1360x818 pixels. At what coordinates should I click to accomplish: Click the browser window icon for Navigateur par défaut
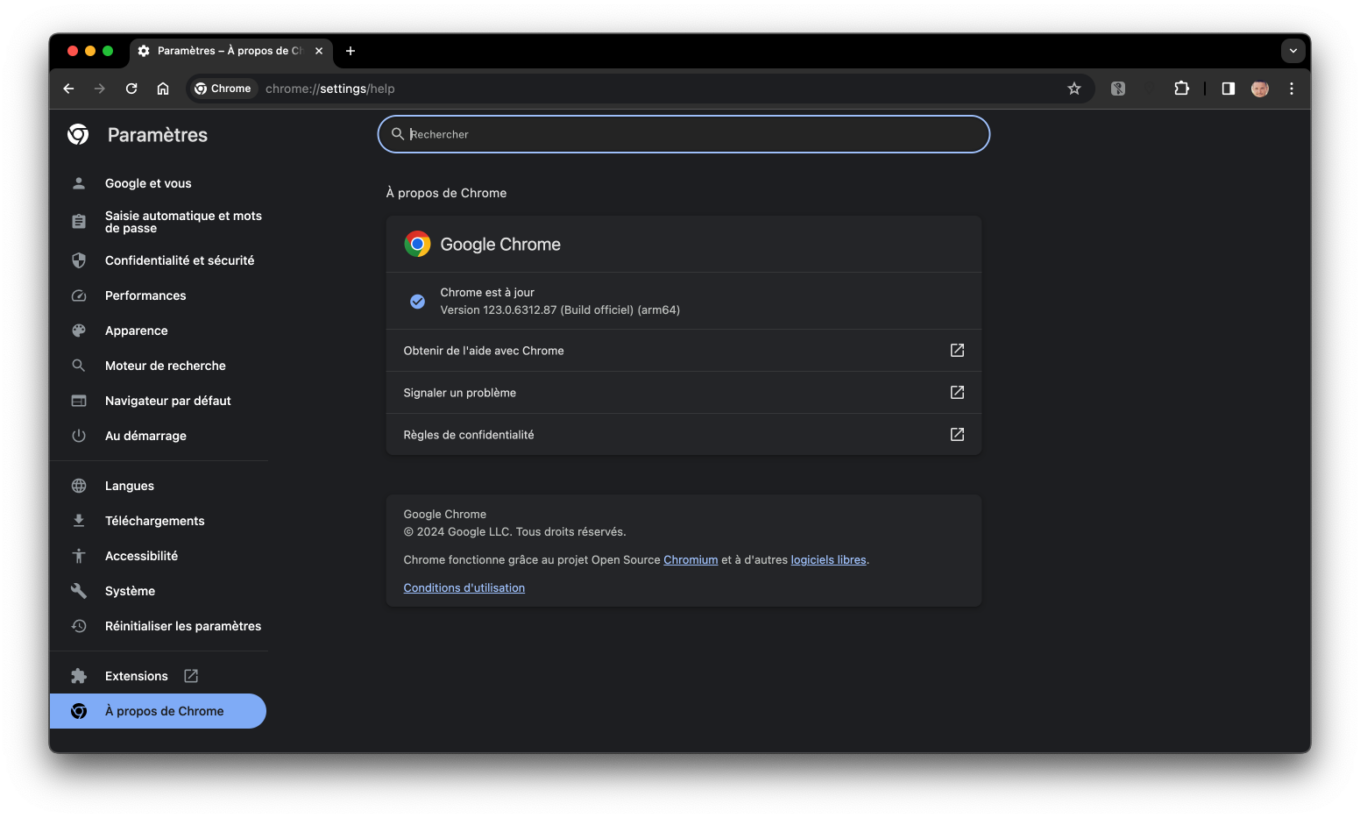79,400
